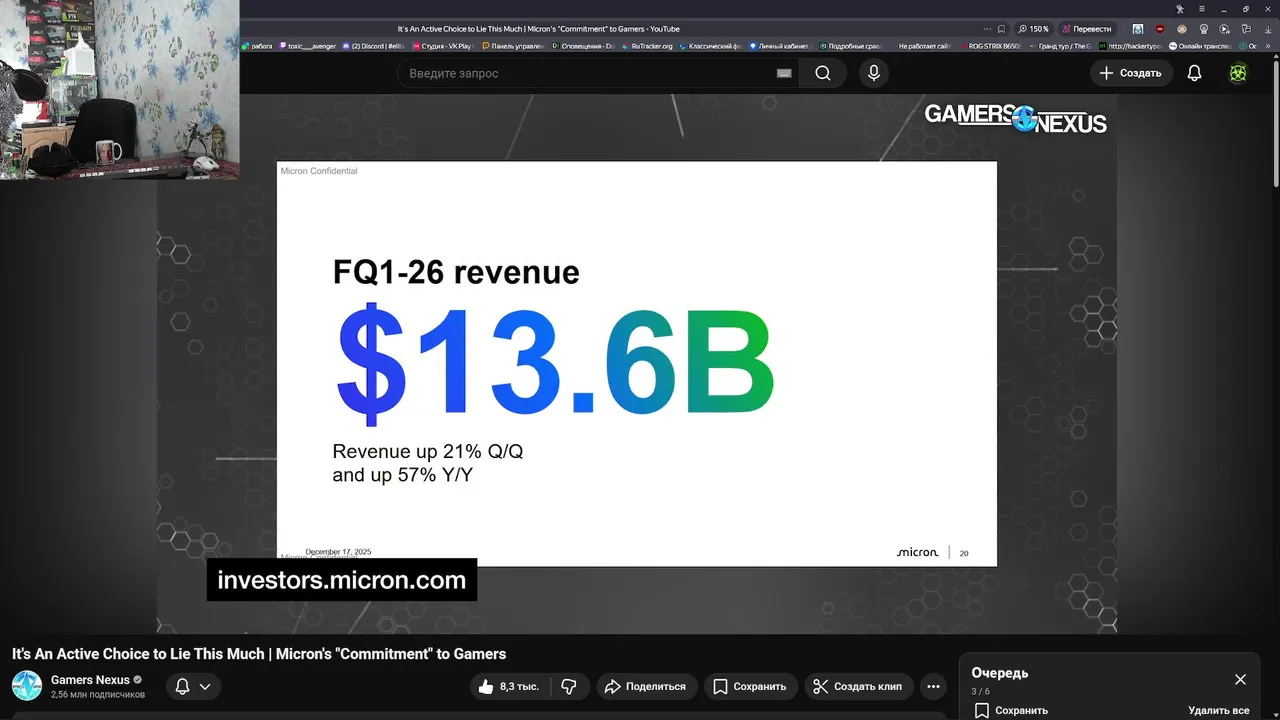Translate page with Перевести button
This screenshot has height=720, width=1280.
click(x=1087, y=29)
